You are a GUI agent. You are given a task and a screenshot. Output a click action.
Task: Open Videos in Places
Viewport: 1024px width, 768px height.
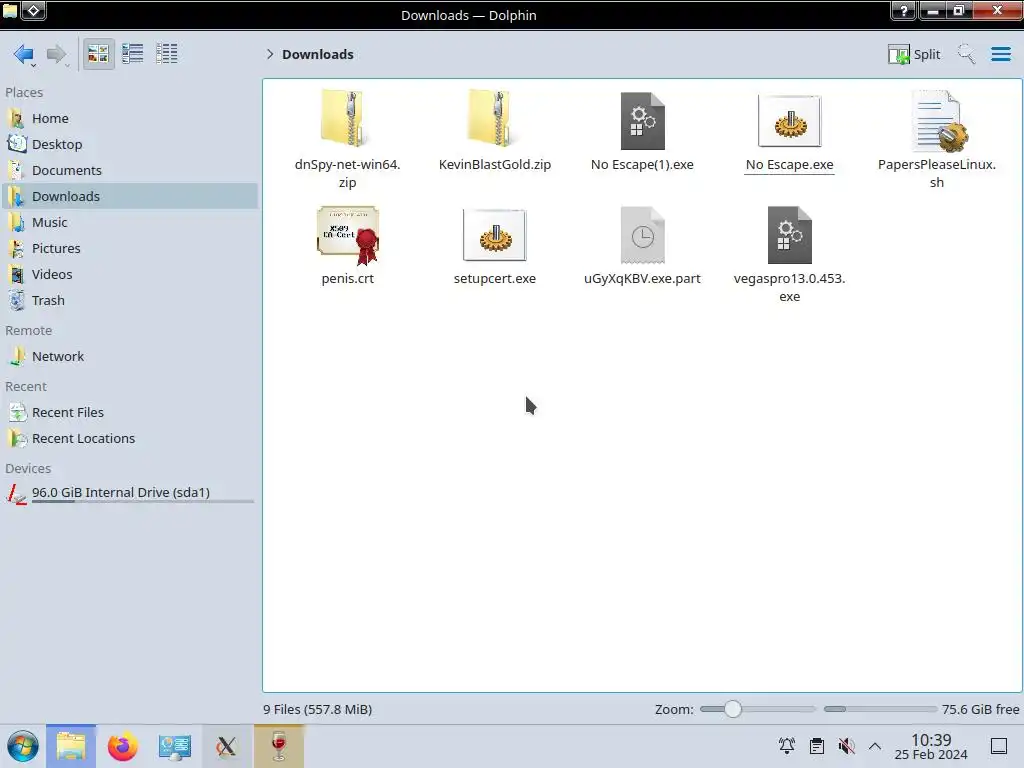[129, 275]
